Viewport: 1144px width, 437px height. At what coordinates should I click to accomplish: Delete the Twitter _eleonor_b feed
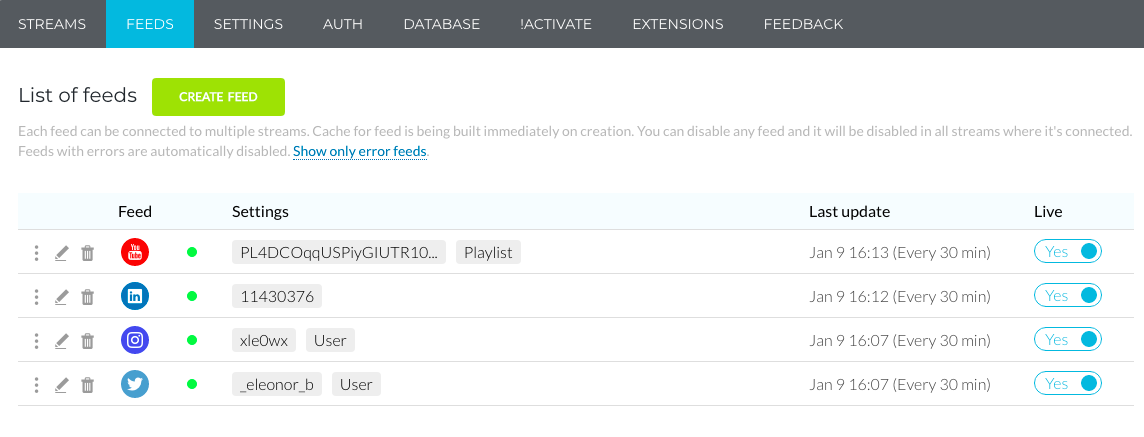[87, 385]
